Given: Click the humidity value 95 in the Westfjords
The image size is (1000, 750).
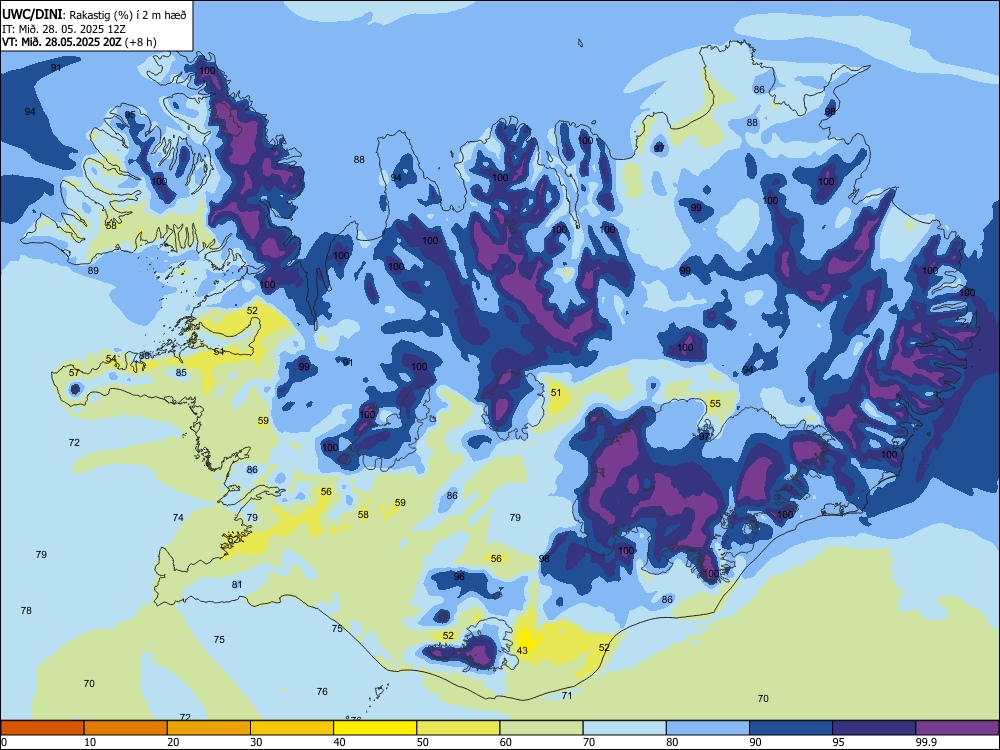Looking at the screenshot, I should point(130,115).
